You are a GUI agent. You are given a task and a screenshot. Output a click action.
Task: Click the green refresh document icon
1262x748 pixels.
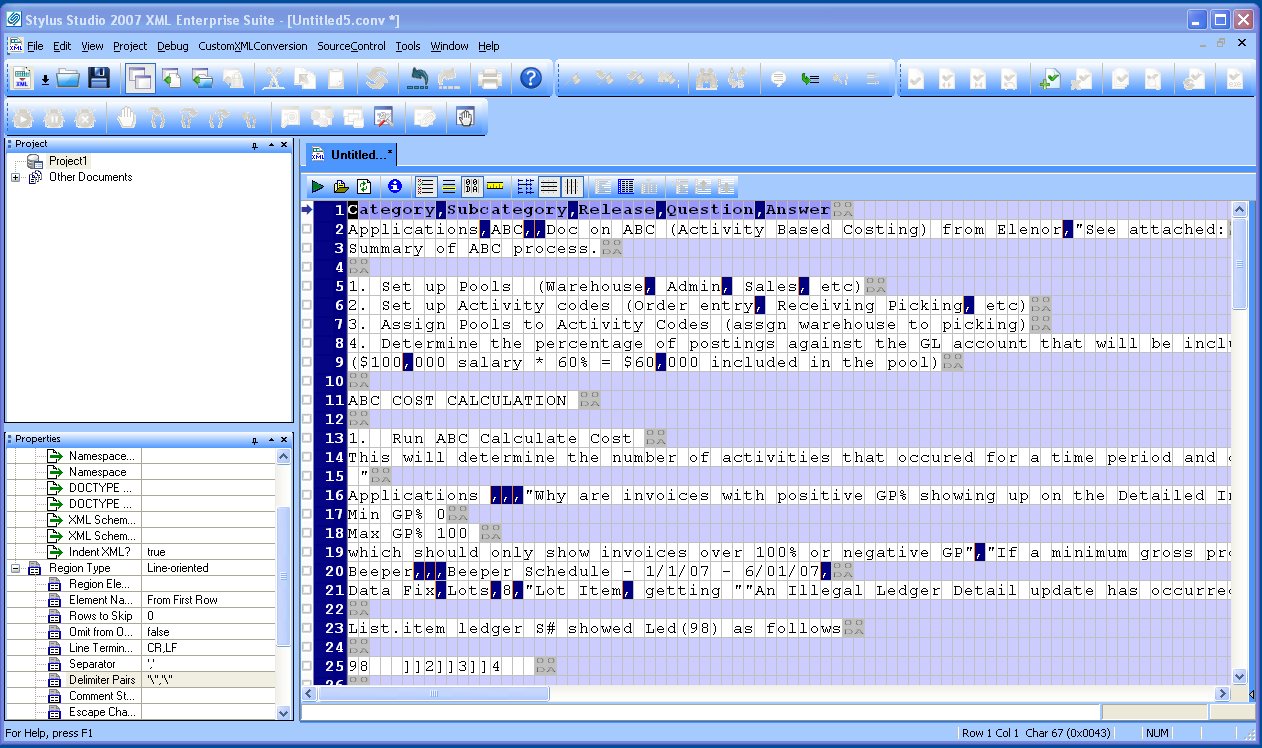point(365,186)
